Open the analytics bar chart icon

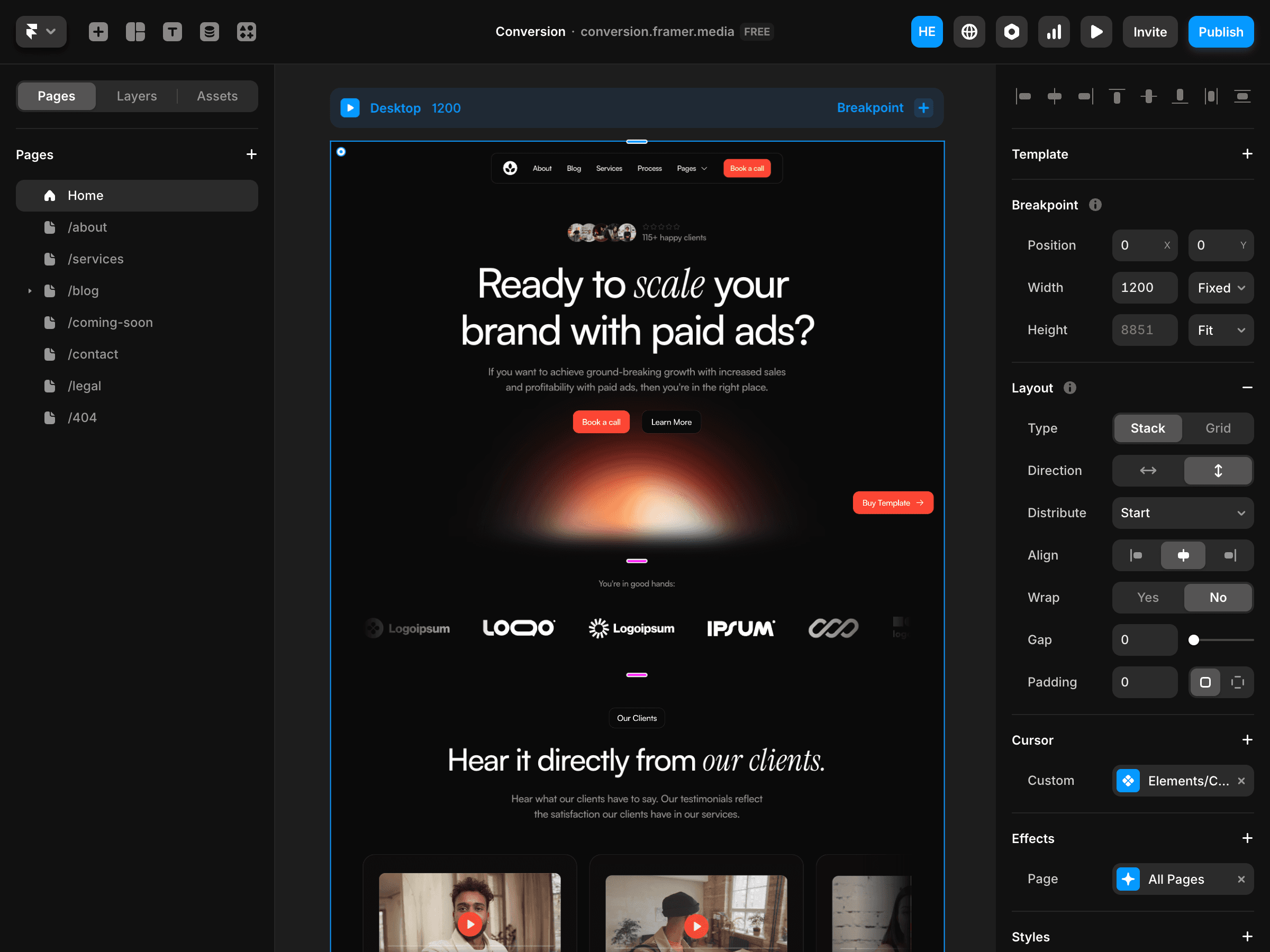tap(1054, 32)
